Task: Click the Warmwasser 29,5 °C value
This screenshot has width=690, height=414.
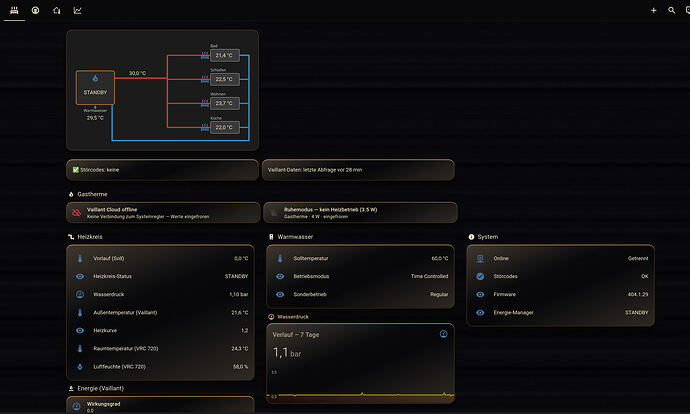Action: [95, 118]
